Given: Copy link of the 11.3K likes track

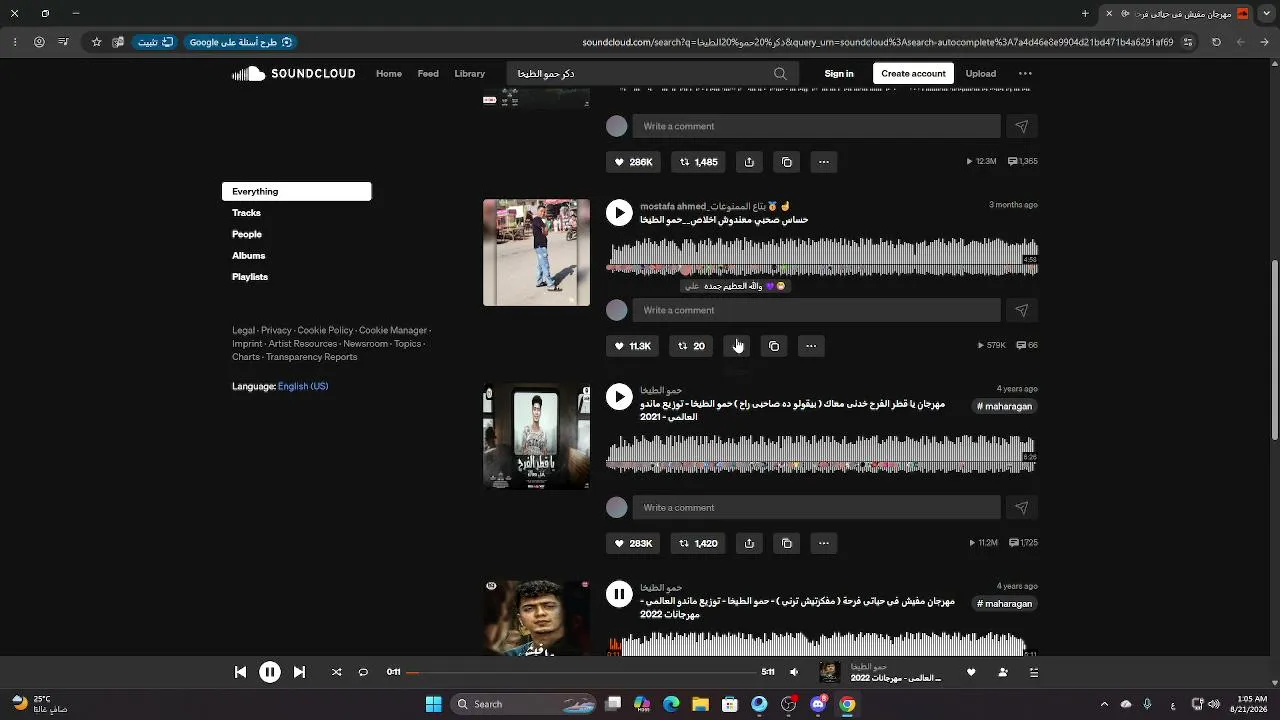Looking at the screenshot, I should (x=774, y=346).
